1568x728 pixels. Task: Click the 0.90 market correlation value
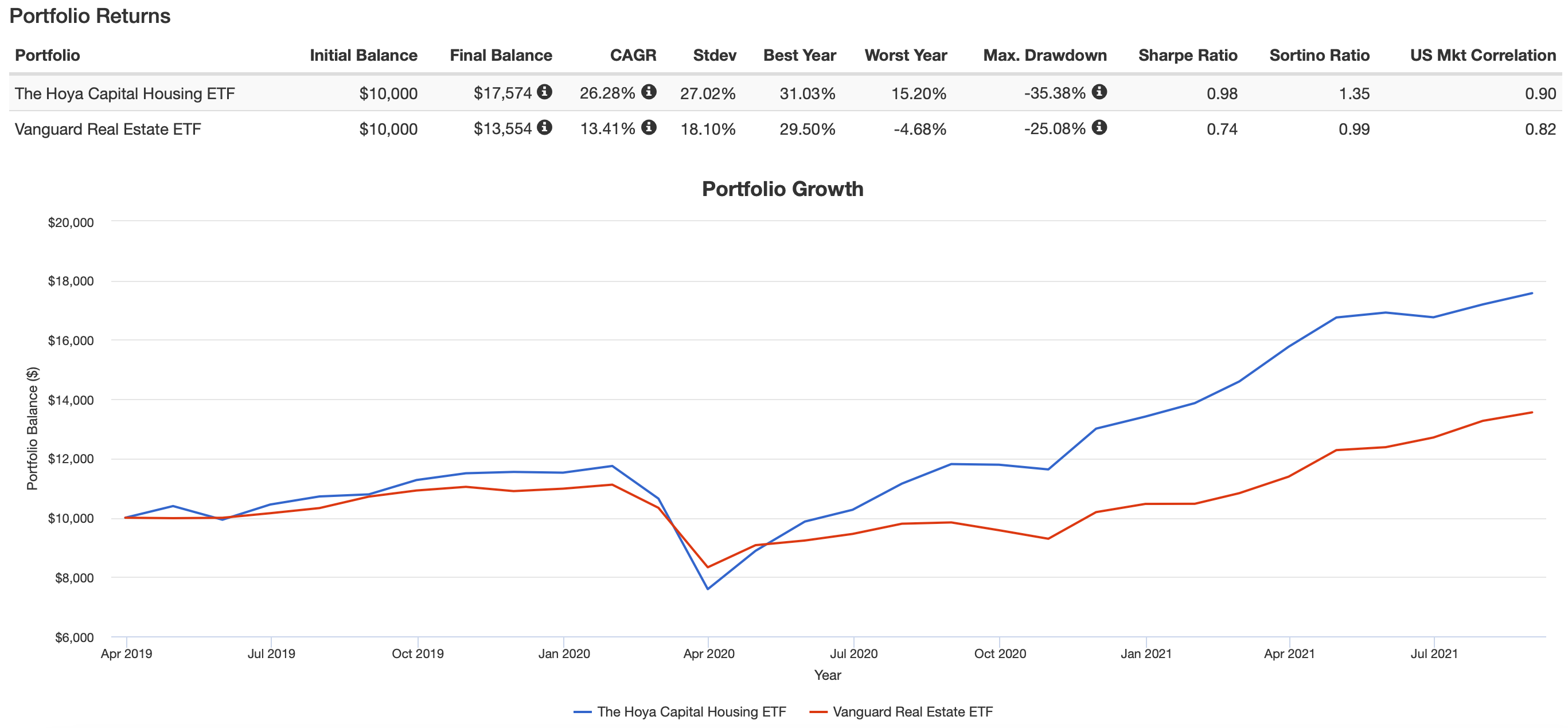(1540, 93)
